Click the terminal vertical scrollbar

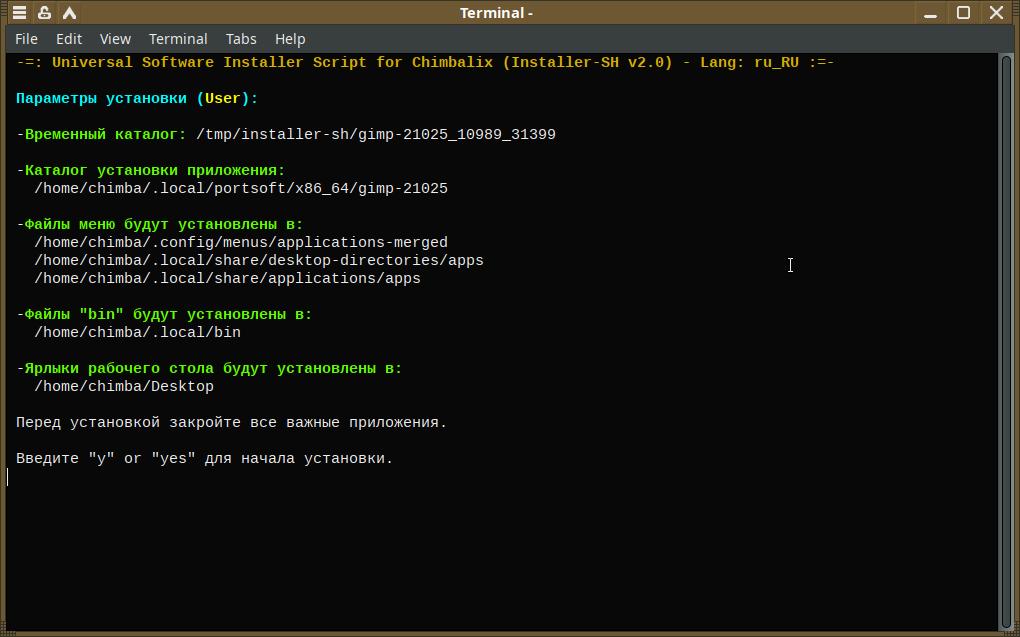[1006, 342]
